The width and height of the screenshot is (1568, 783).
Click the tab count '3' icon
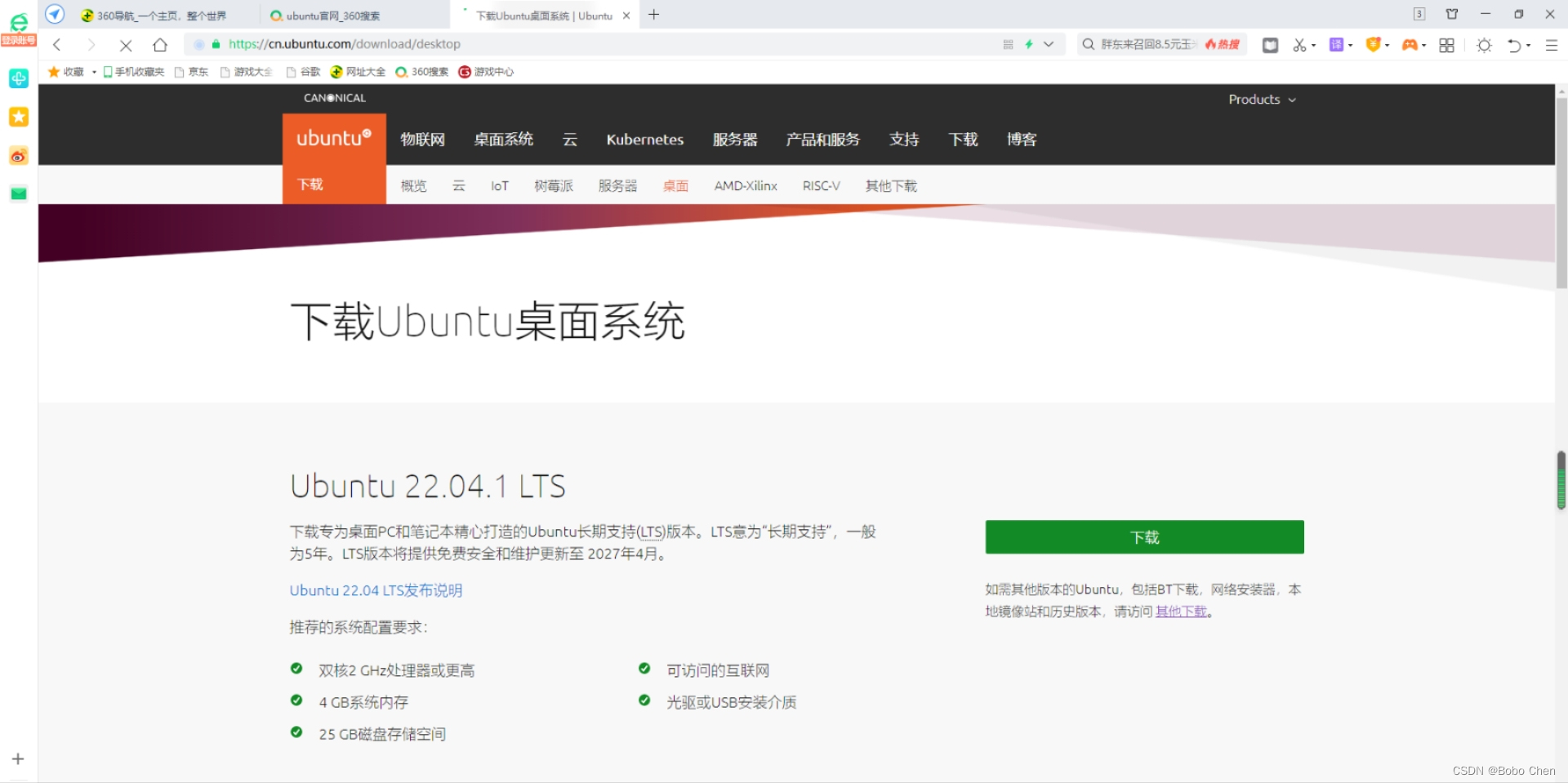point(1419,14)
